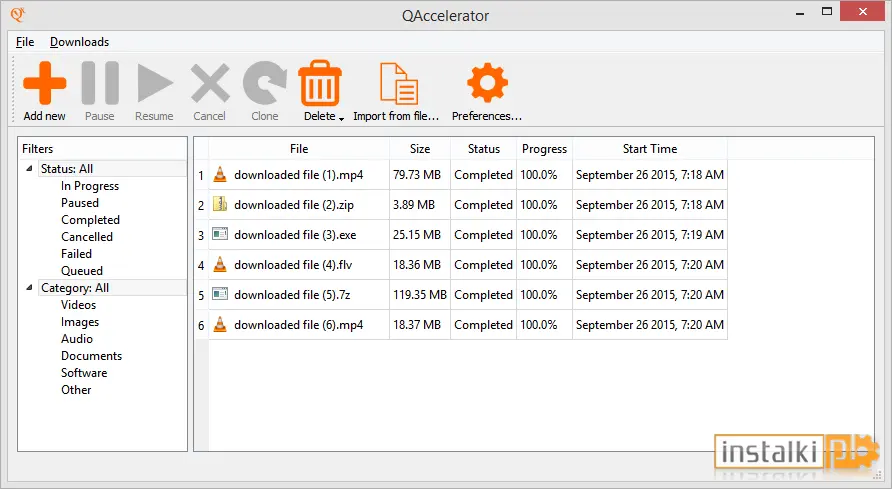Click the Add new plus icon

coord(44,83)
